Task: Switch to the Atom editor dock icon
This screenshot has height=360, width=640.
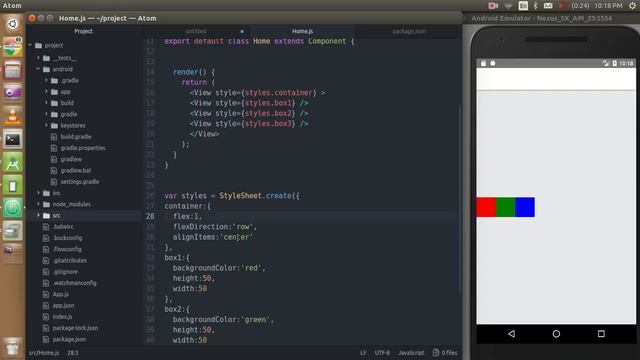Action: click(12, 208)
